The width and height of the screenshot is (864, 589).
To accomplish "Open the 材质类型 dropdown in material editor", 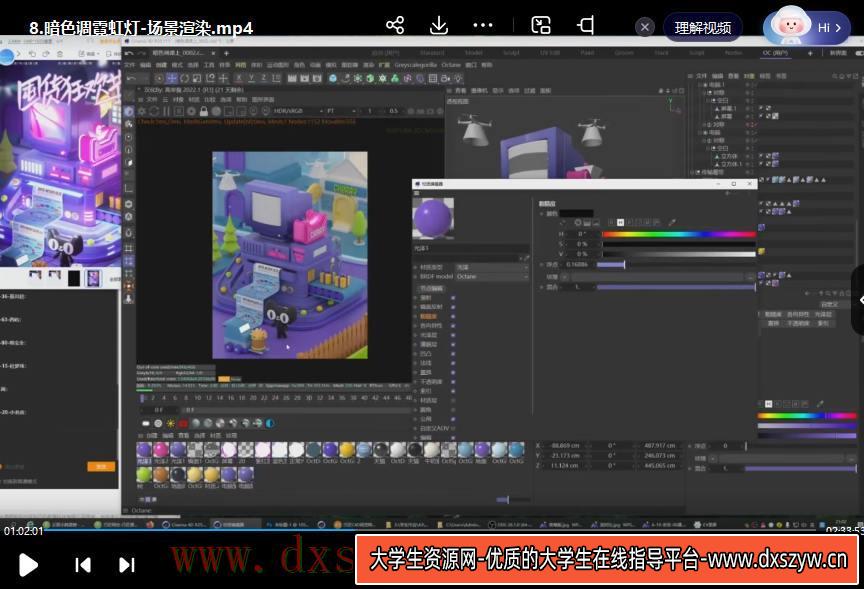I will (492, 267).
